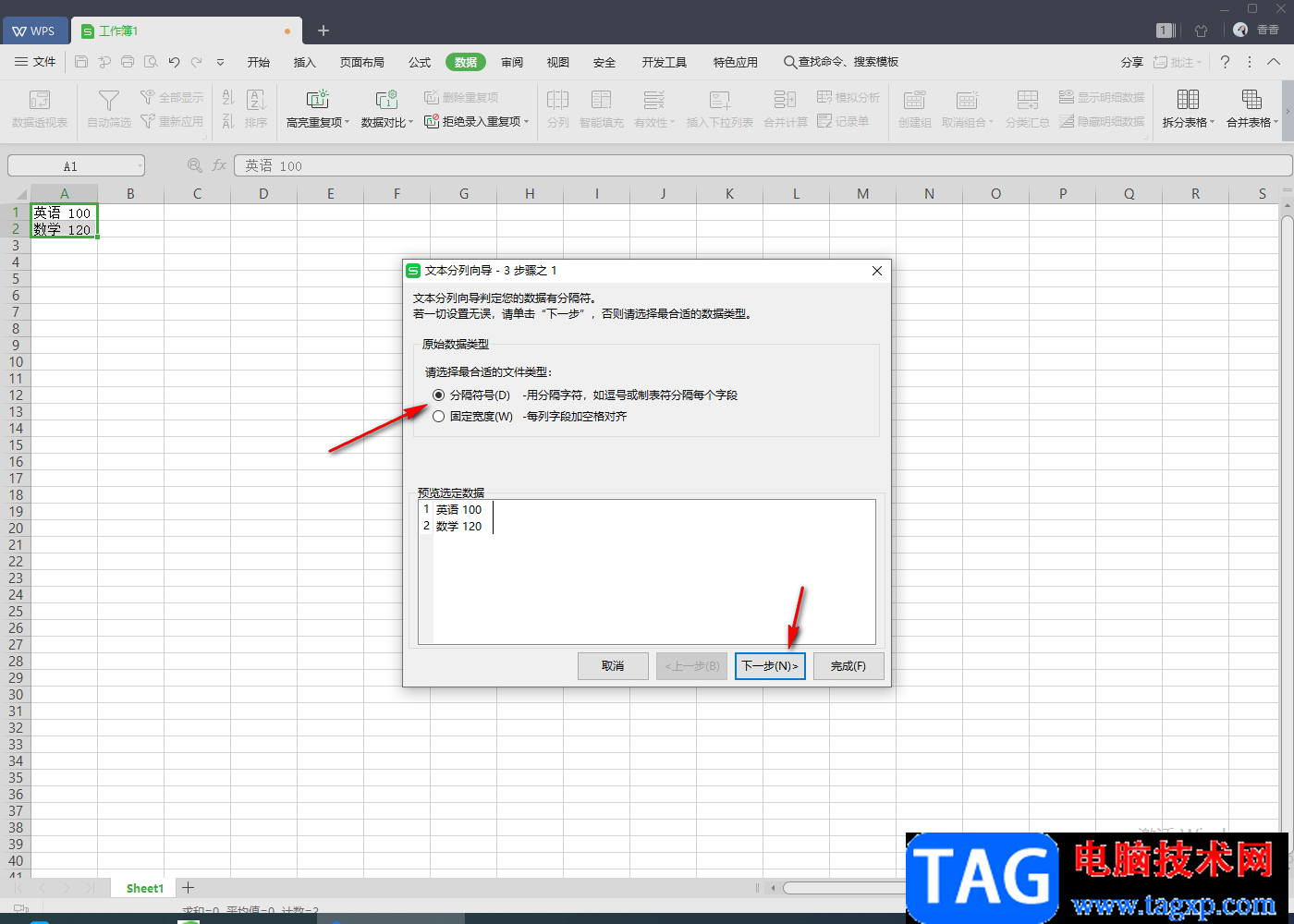The image size is (1294, 924).
Task: Expand the 拒绝录入重复项 dropdown
Action: [527, 122]
